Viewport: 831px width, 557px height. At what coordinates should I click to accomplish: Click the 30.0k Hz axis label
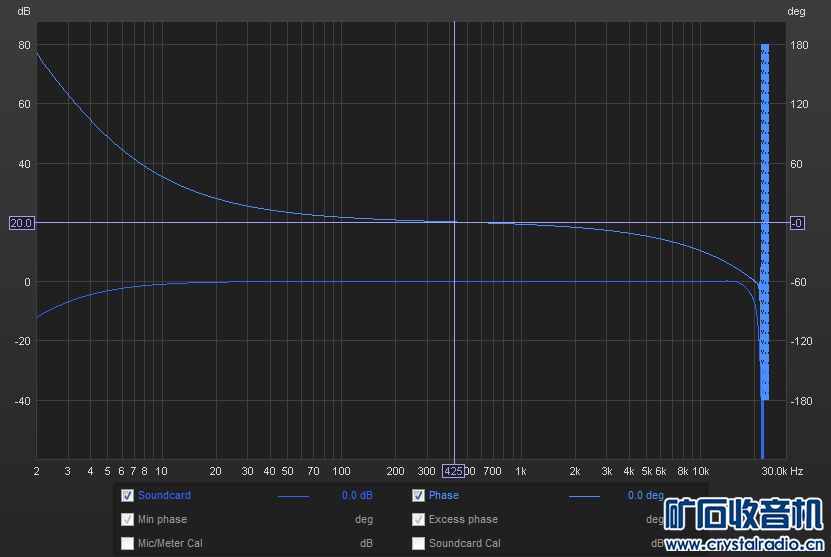(782, 471)
